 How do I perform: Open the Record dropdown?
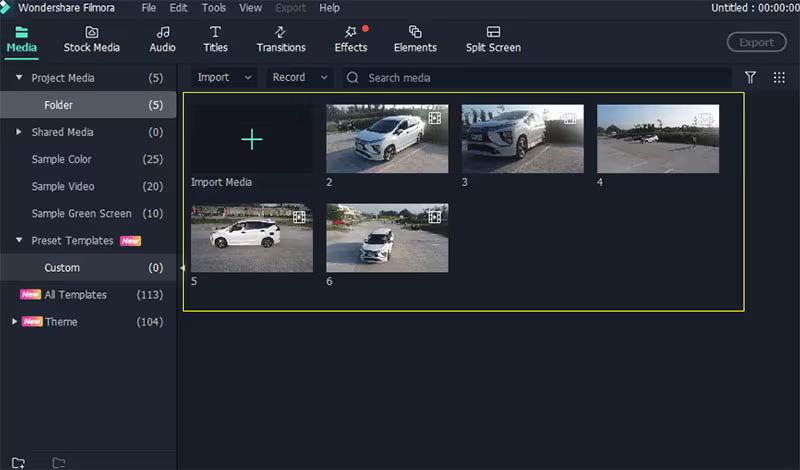pos(299,78)
